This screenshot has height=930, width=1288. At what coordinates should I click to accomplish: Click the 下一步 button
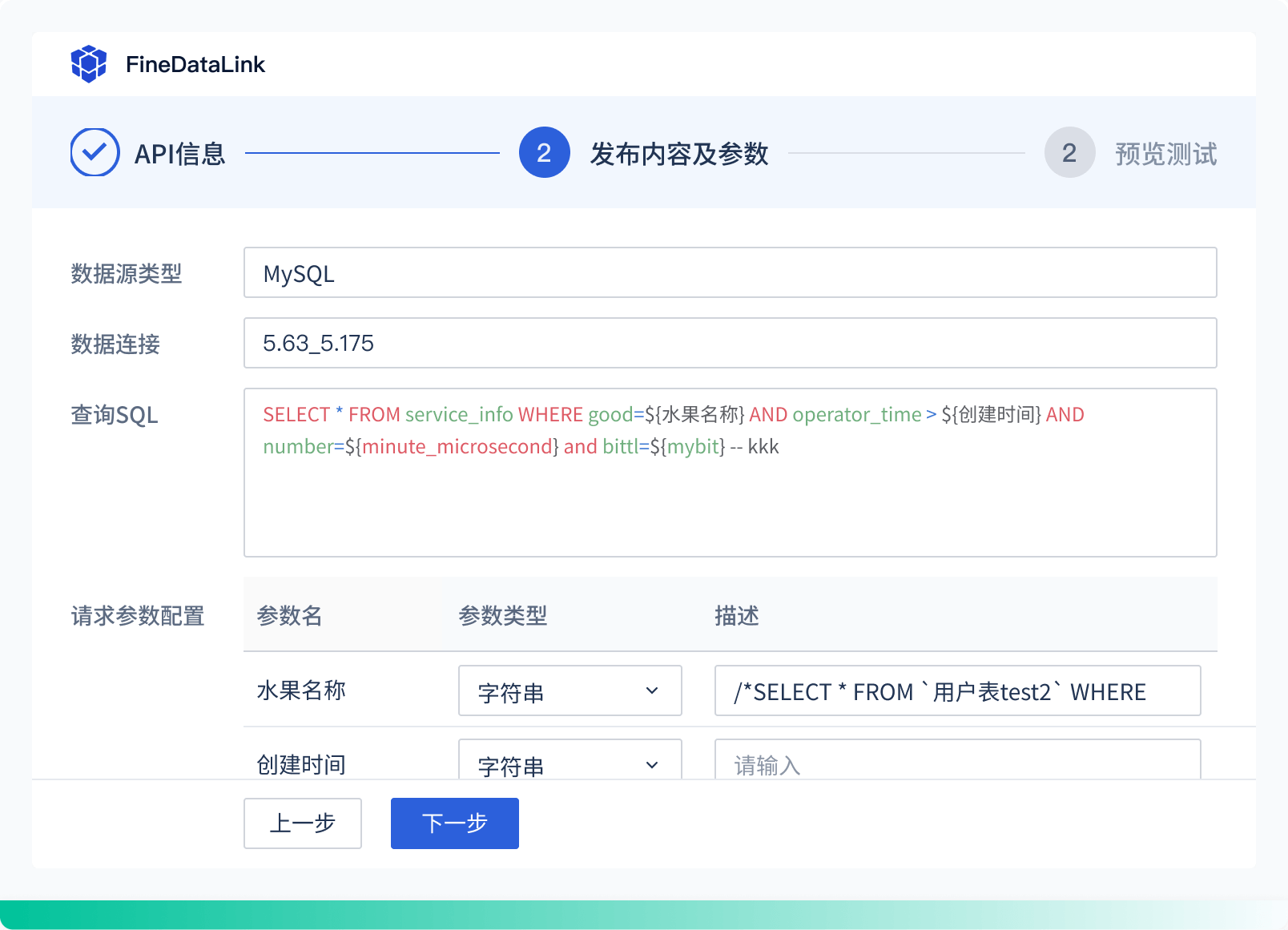pyautogui.click(x=454, y=823)
